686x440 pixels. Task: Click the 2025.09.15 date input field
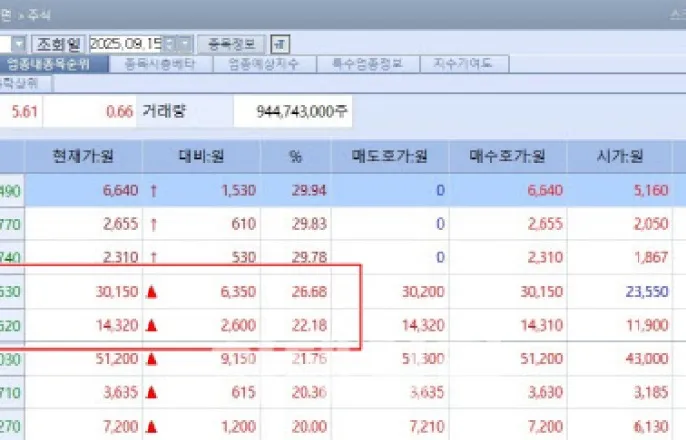[126, 44]
